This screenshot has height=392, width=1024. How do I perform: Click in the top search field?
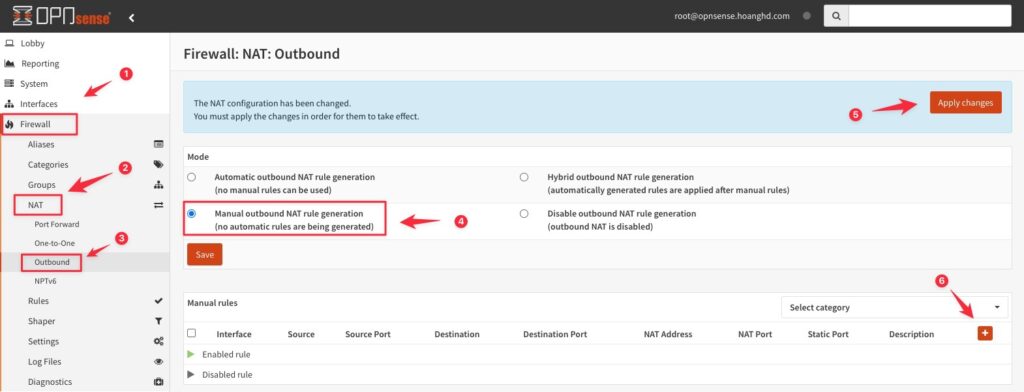pos(929,16)
